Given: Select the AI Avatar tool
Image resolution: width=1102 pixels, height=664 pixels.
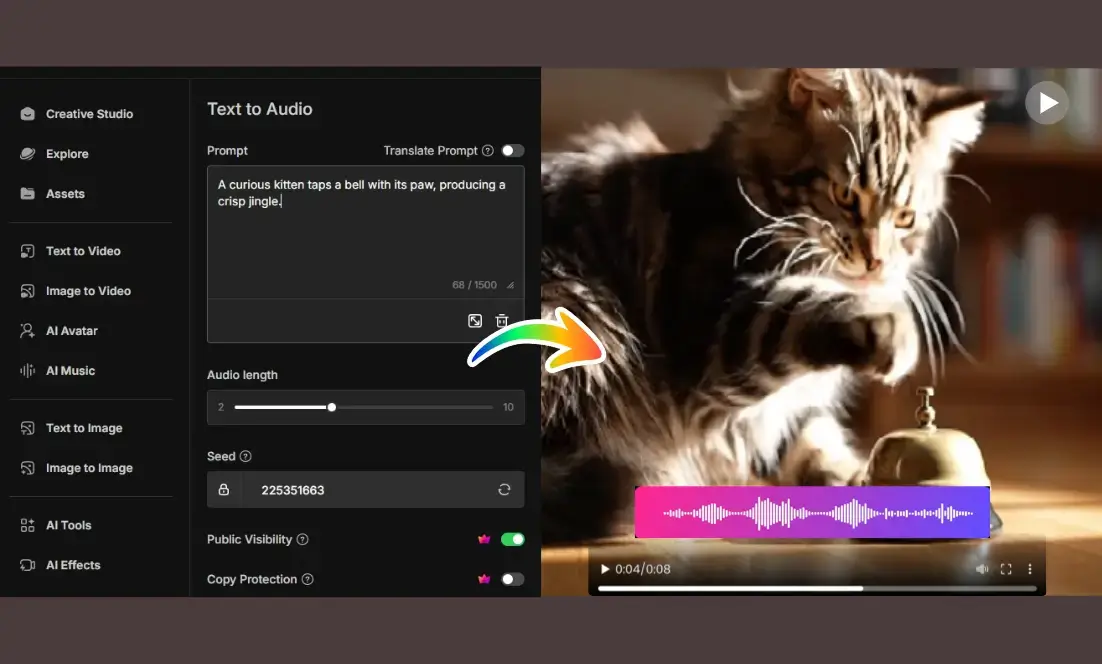Looking at the screenshot, I should pyautogui.click(x=71, y=330).
